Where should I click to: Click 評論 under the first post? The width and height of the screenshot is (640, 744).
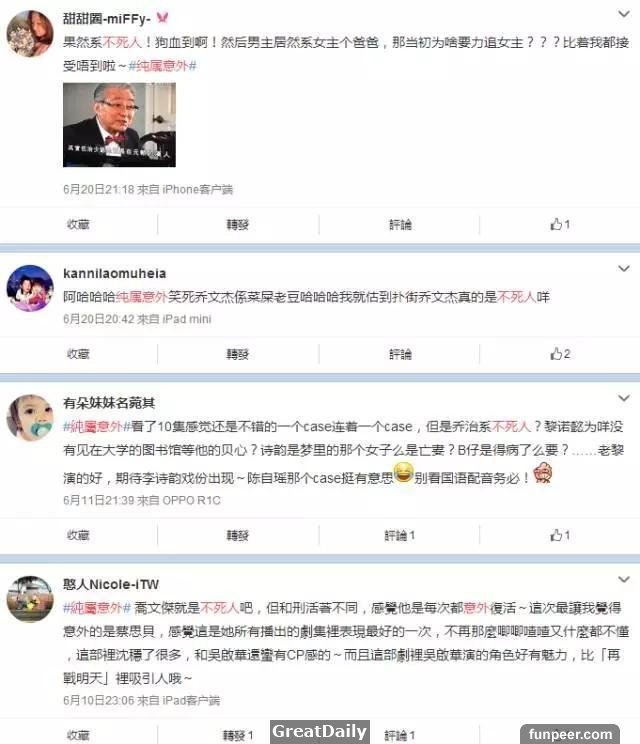pyautogui.click(x=400, y=224)
